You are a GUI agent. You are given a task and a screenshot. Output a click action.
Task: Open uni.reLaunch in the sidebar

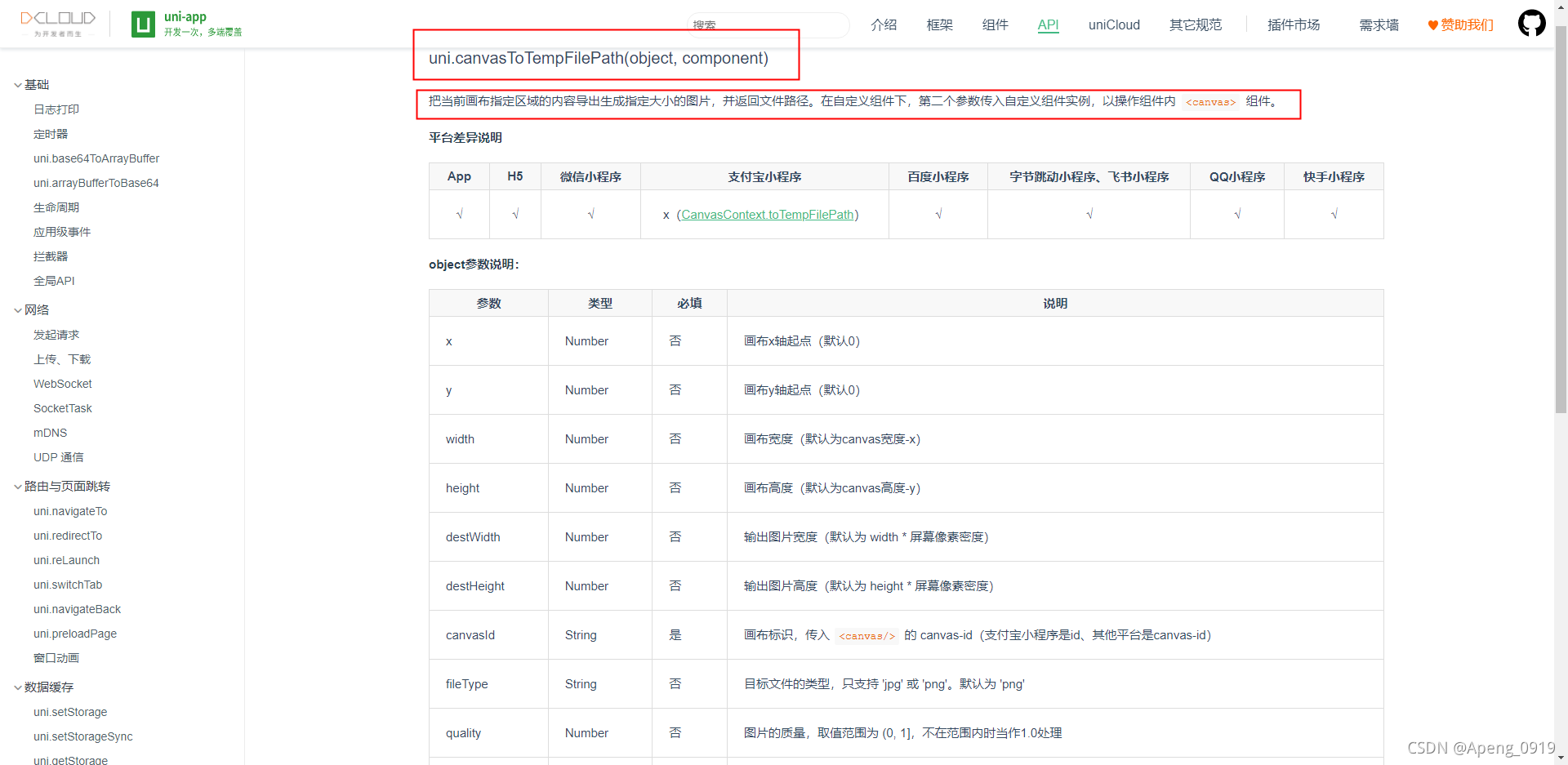coord(66,560)
